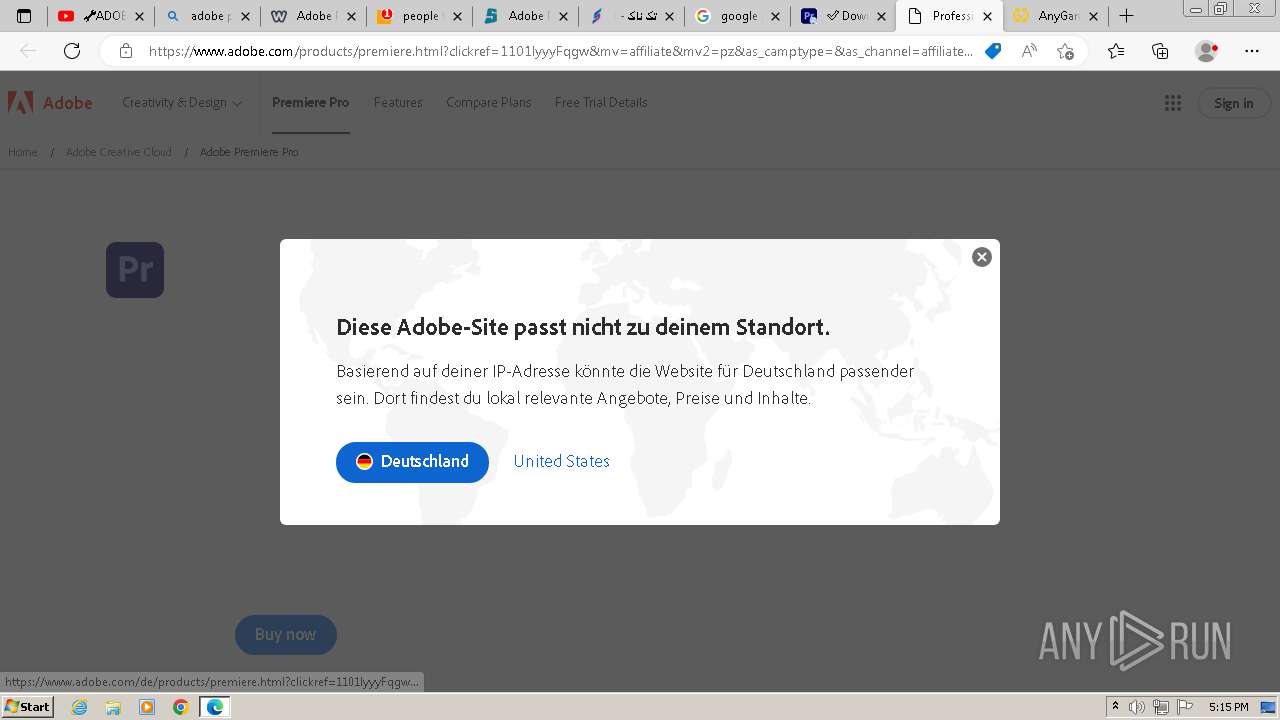Click the Buy now button
The height and width of the screenshot is (720, 1280).
point(285,634)
